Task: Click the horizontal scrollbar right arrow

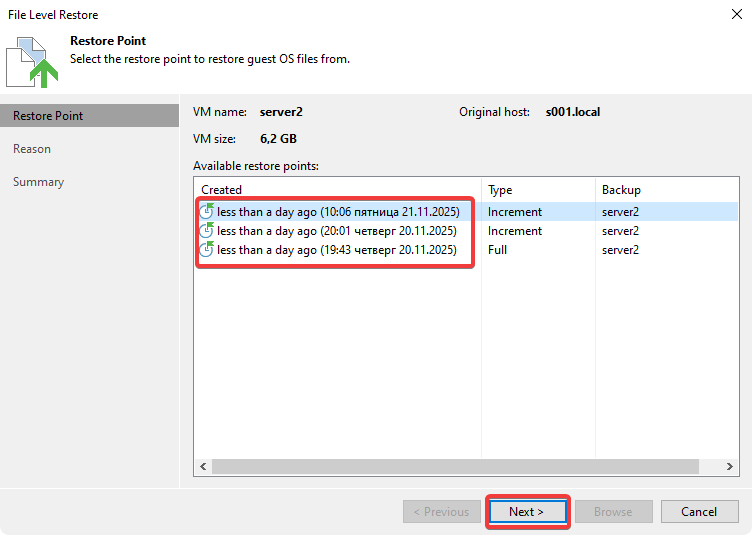Action: tap(733, 466)
